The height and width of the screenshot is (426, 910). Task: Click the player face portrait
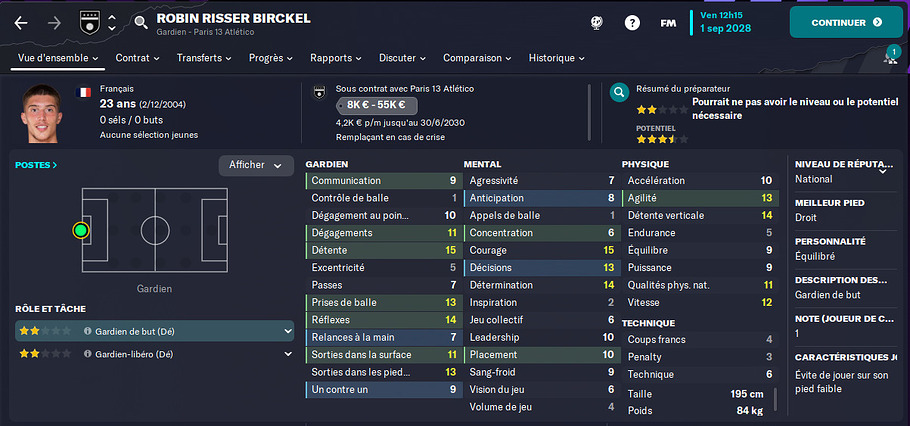pos(45,113)
